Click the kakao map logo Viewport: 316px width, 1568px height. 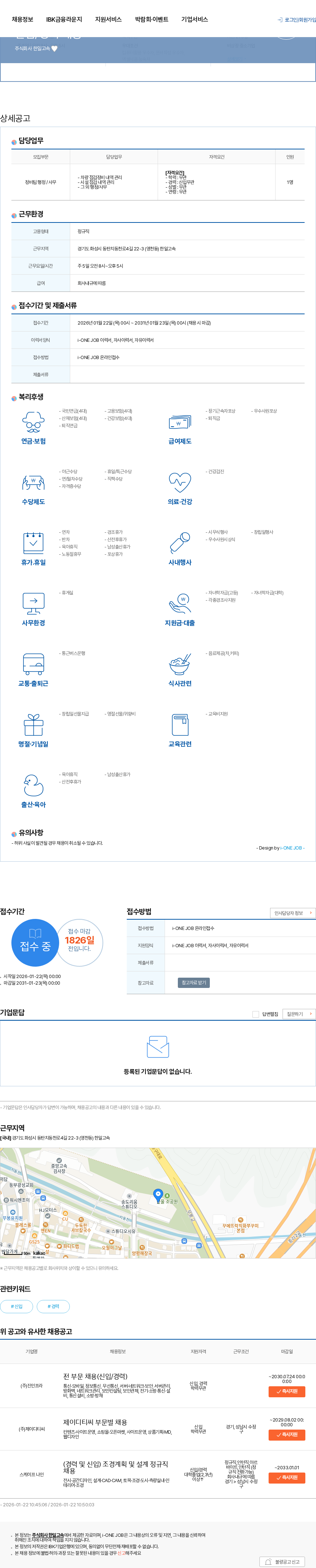[x=39, y=1253]
